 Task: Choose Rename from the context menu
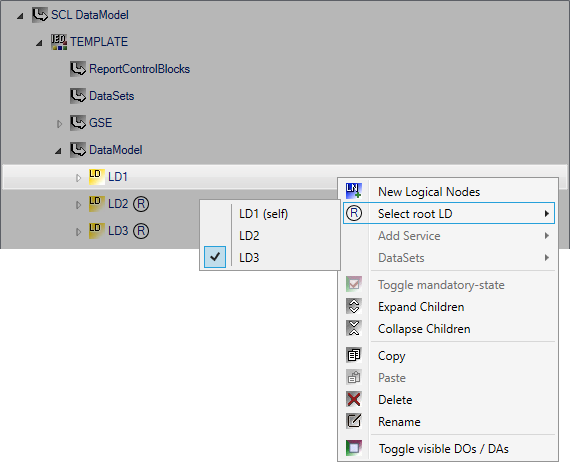pos(449,422)
